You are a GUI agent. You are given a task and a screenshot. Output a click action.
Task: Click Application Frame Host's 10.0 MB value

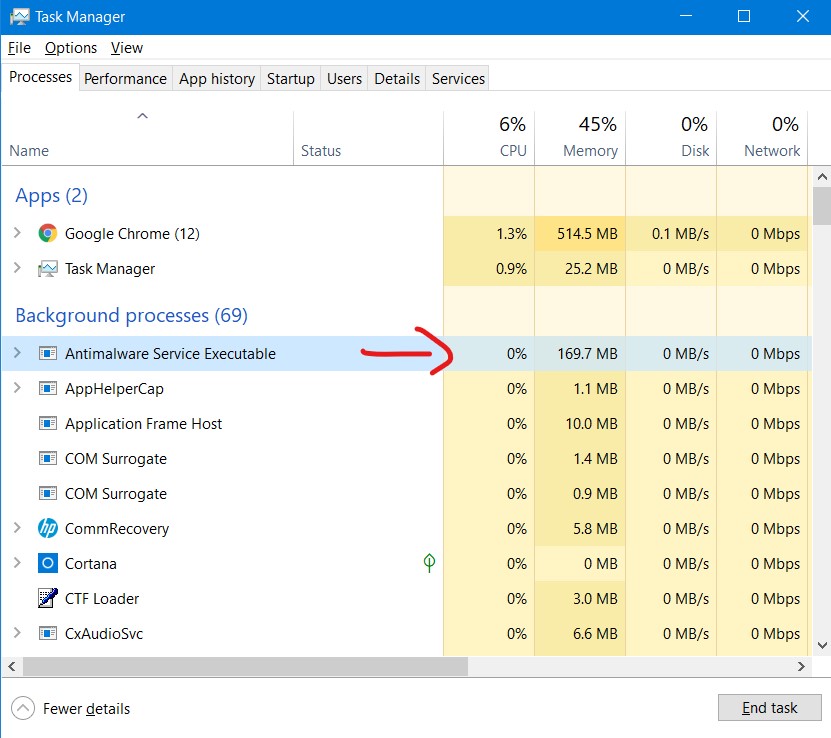pyautogui.click(x=591, y=423)
